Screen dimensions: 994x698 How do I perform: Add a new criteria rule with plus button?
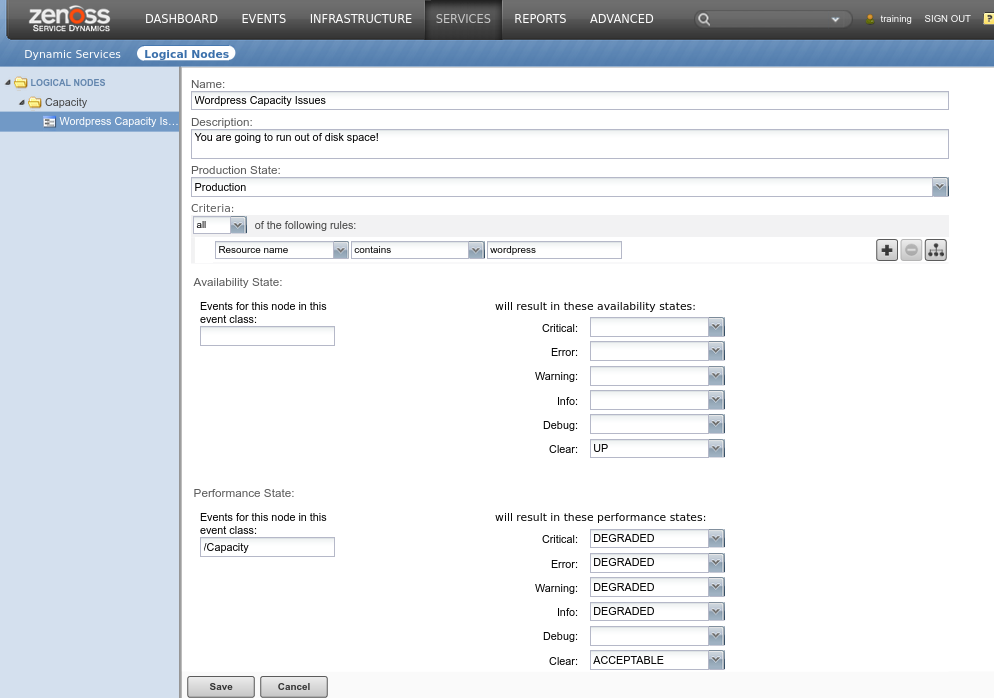coord(886,250)
